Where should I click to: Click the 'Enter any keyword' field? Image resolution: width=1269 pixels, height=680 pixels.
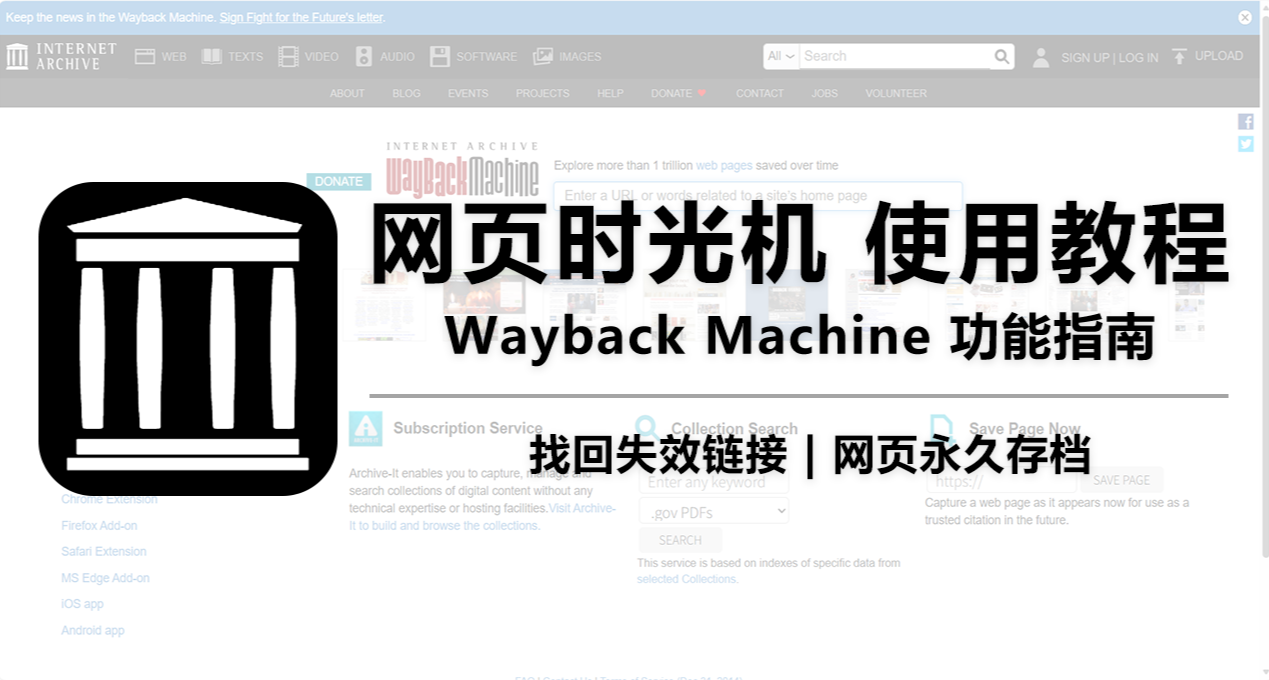coord(714,482)
